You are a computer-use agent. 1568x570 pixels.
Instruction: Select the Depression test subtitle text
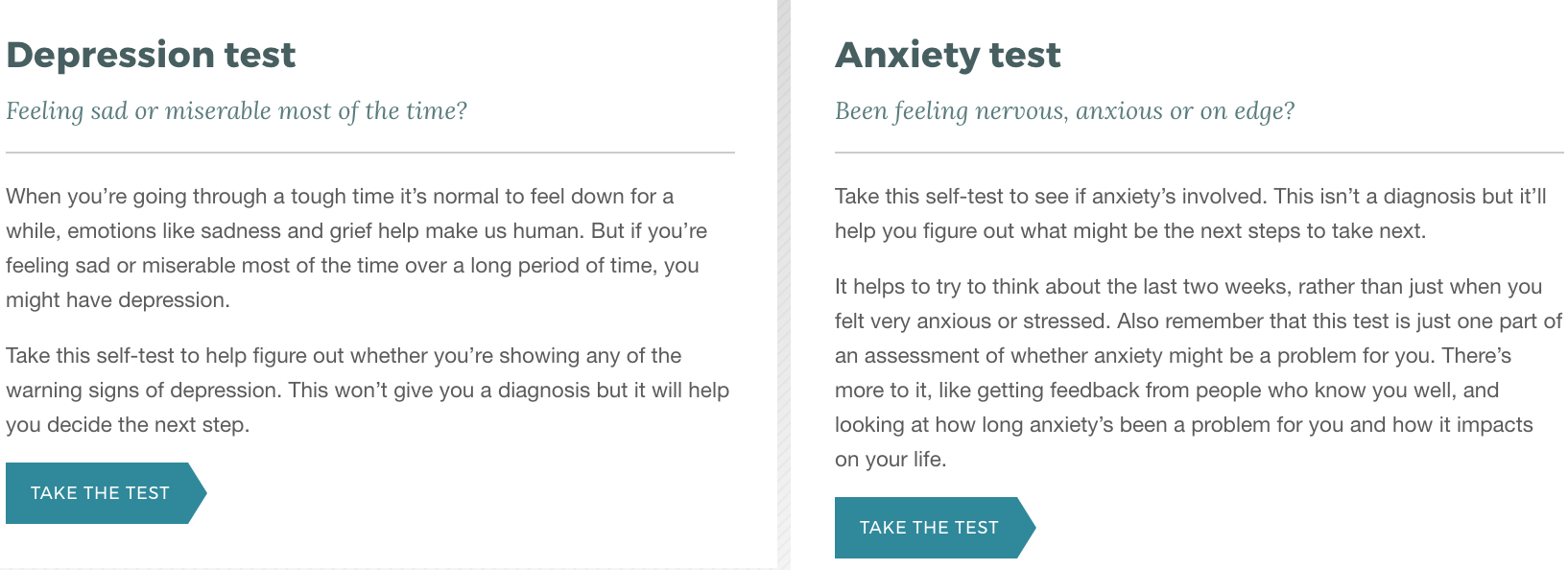click(236, 110)
